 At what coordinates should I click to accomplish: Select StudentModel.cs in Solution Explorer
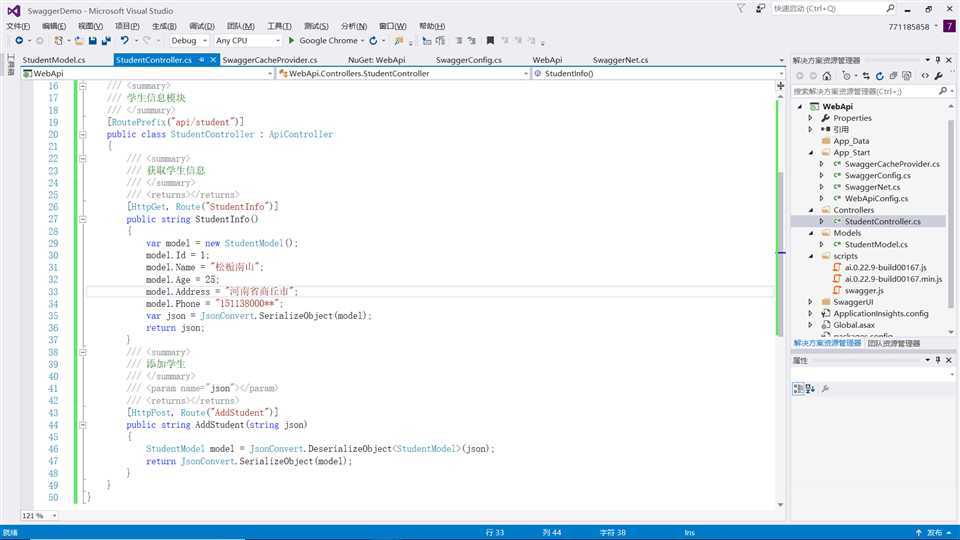(x=876, y=244)
